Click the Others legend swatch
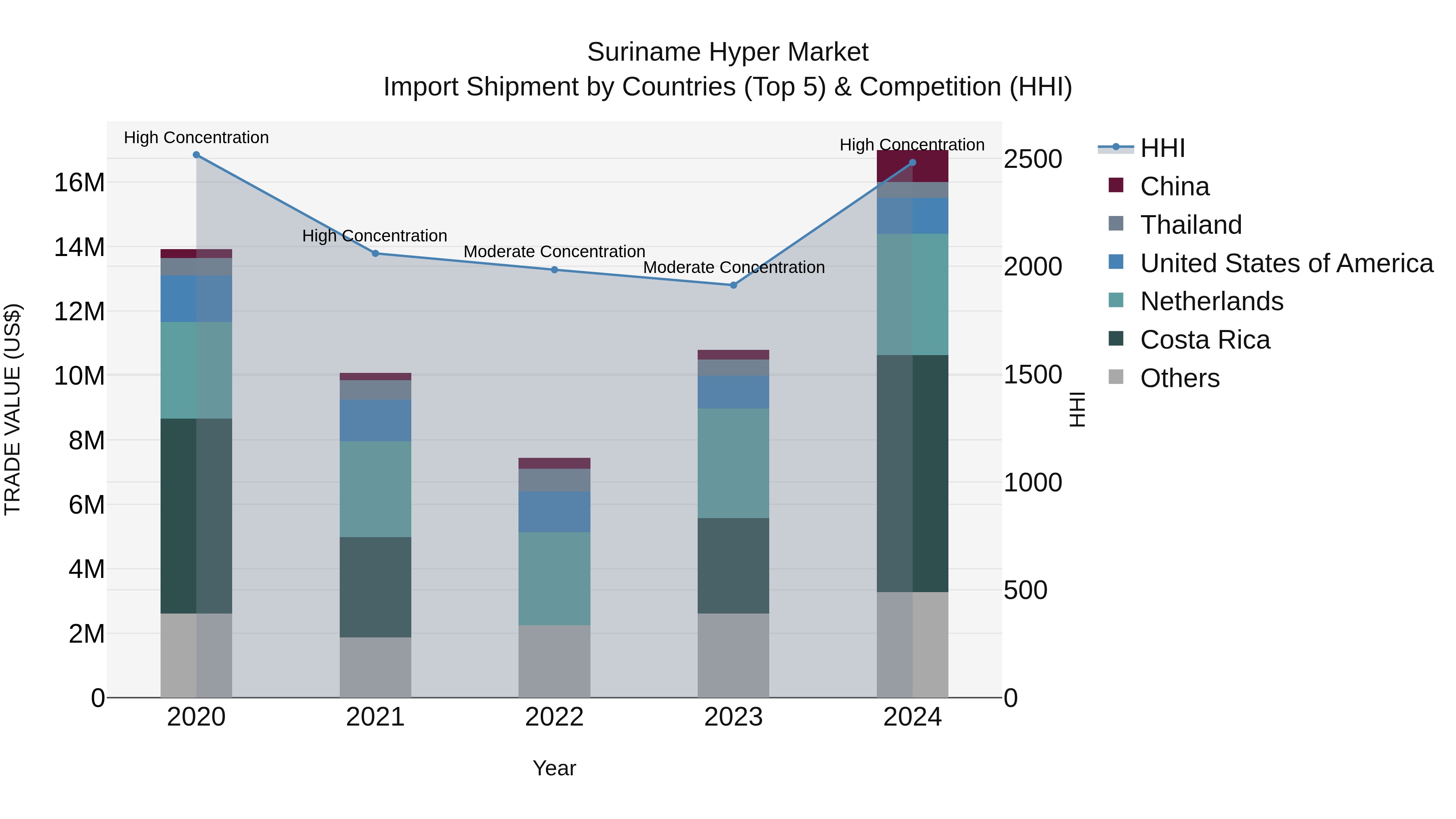Viewport: 1456px width, 819px height. 1116,377
